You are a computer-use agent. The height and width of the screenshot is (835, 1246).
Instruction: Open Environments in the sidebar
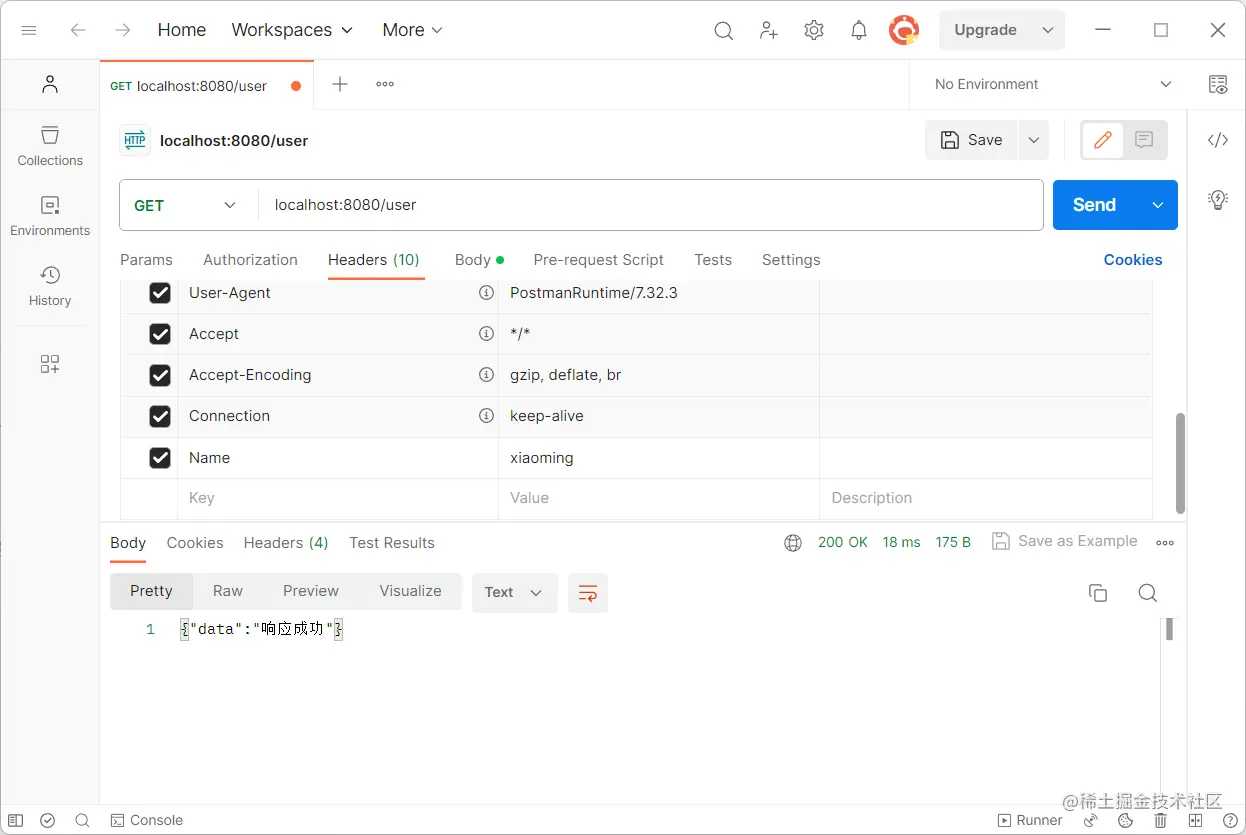pyautogui.click(x=50, y=215)
